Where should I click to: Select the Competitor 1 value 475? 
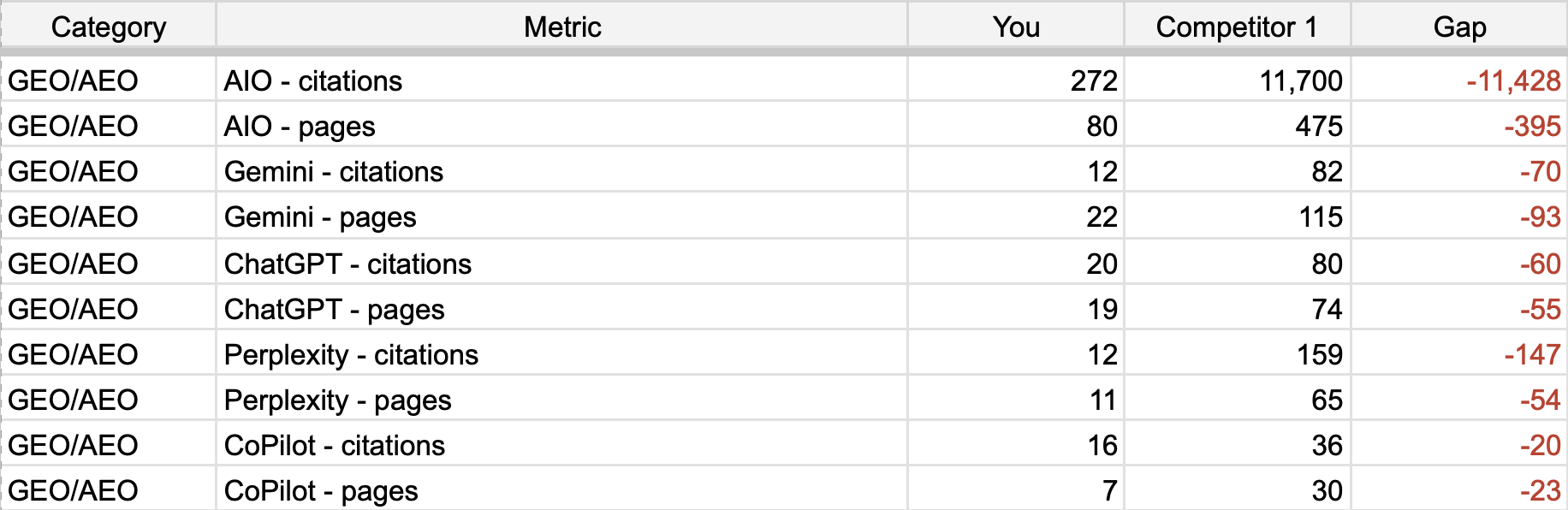coord(1318,127)
